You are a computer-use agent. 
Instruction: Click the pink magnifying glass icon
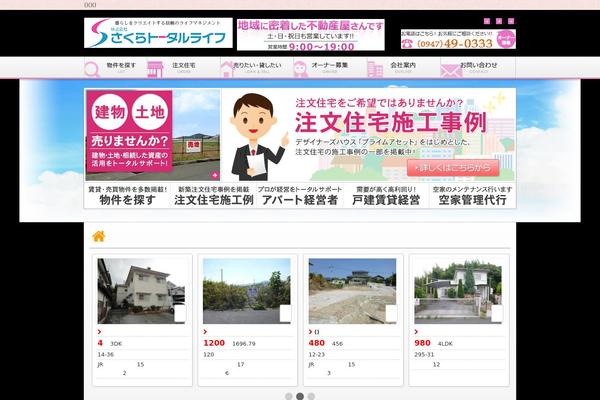pos(92,70)
